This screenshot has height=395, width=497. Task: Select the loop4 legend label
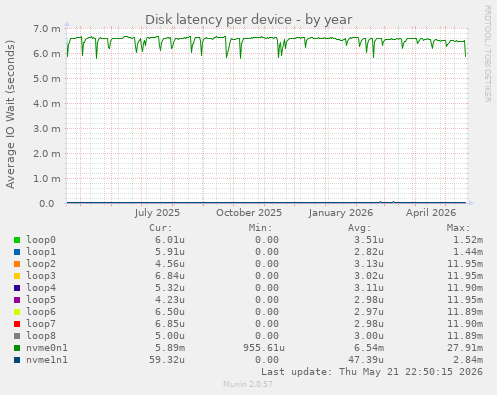[41, 288]
